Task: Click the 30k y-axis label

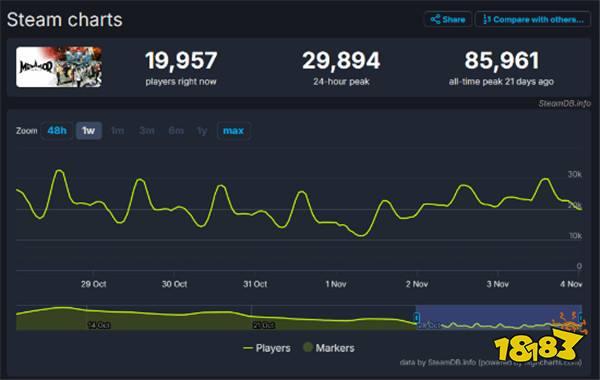Action: pyautogui.click(x=575, y=175)
